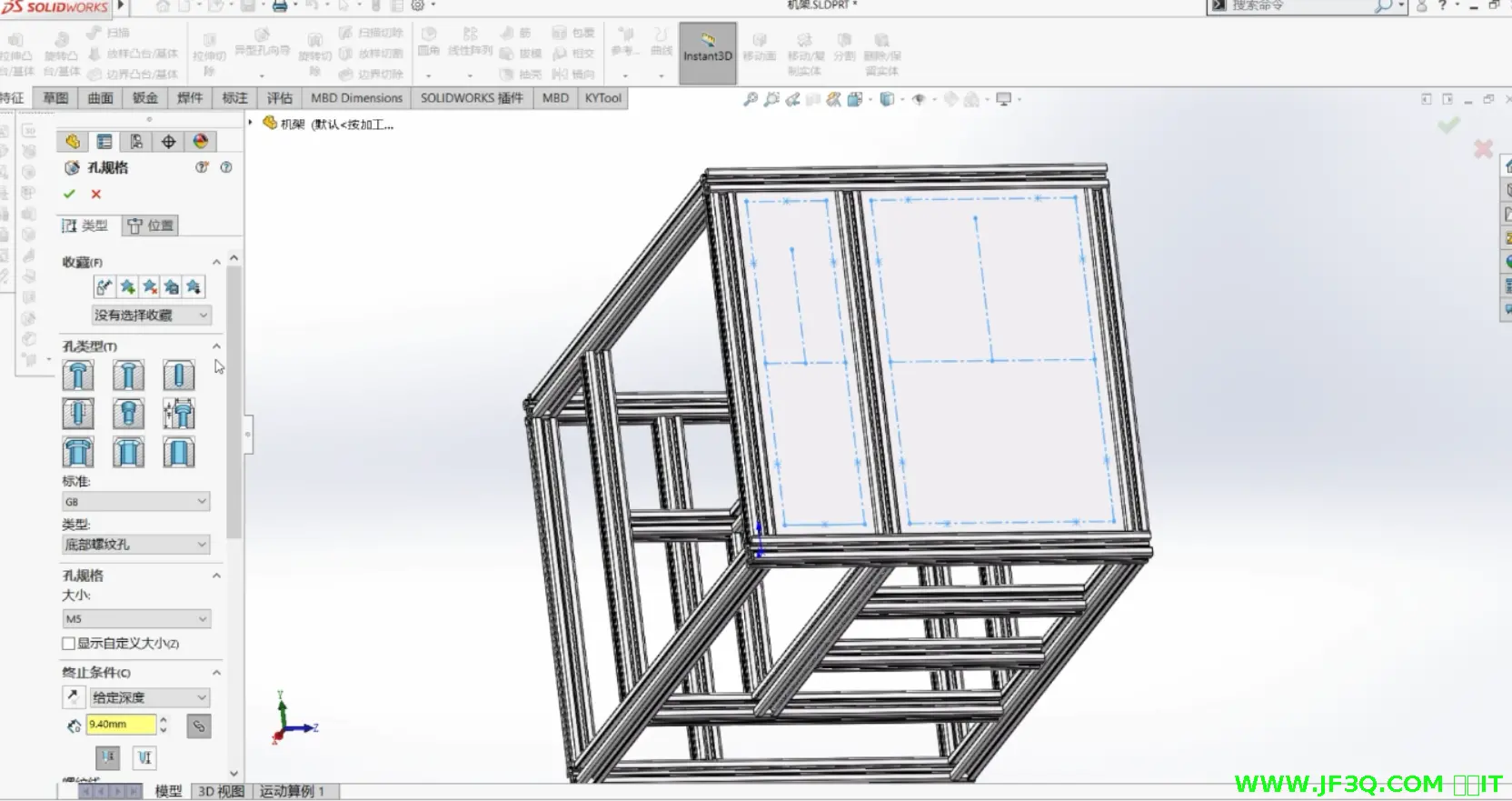
Task: Toggle the depth link button beside 9.40mm
Action: 198,726
